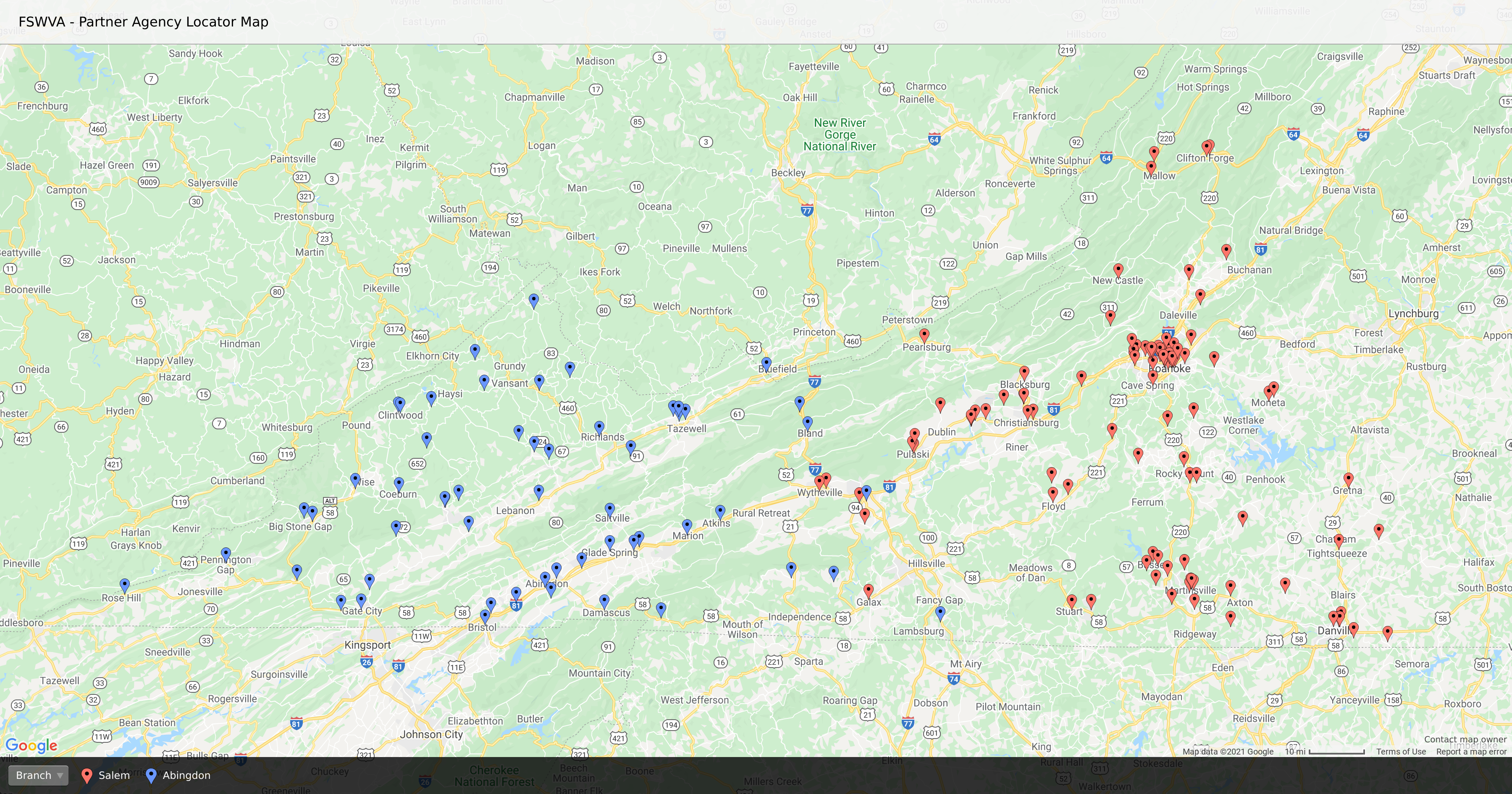Click the Contact map owner text
Screen dimensions: 1512x794
[1465, 739]
